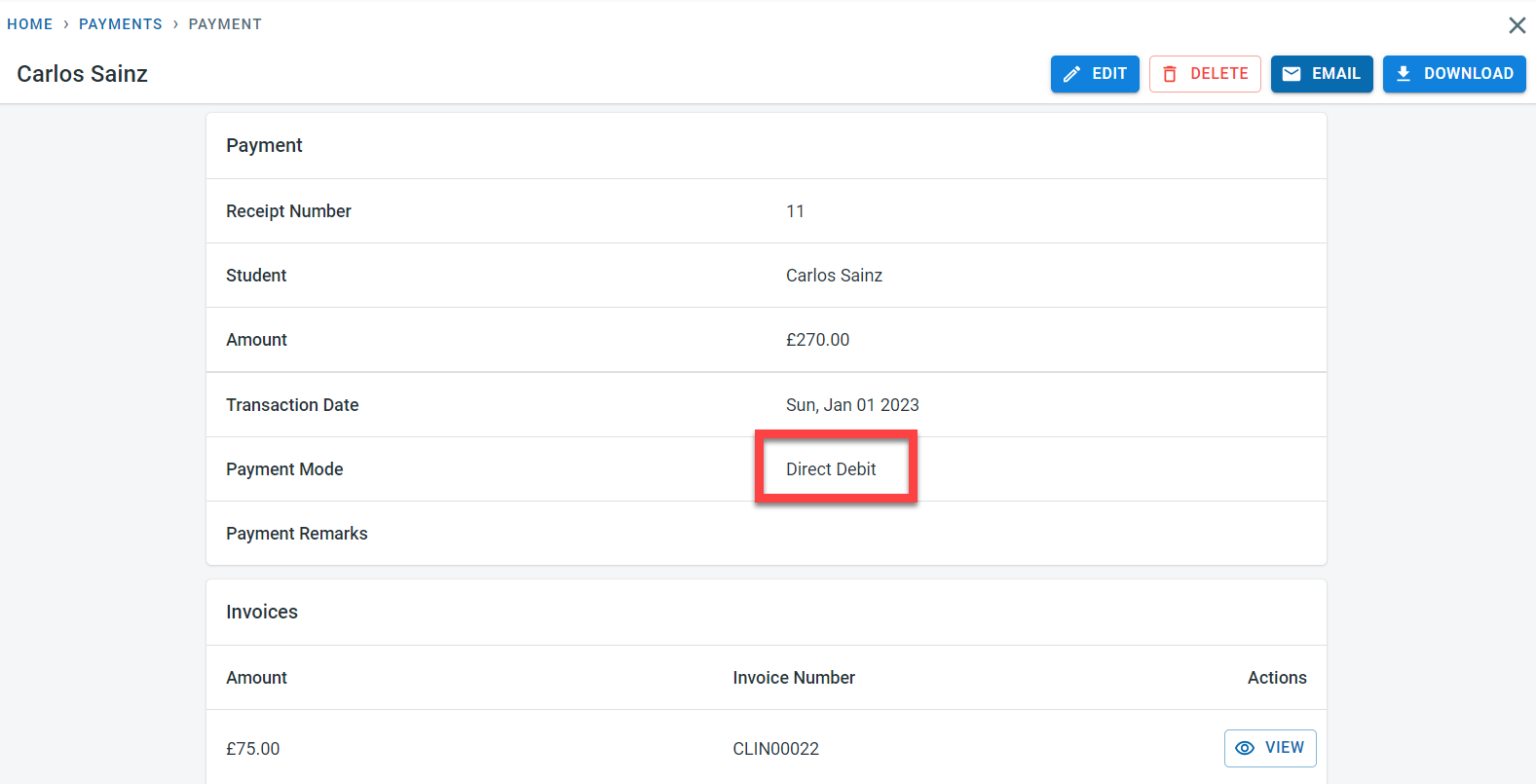Click the Actions column header
The image size is (1536, 784).
coord(1276,678)
